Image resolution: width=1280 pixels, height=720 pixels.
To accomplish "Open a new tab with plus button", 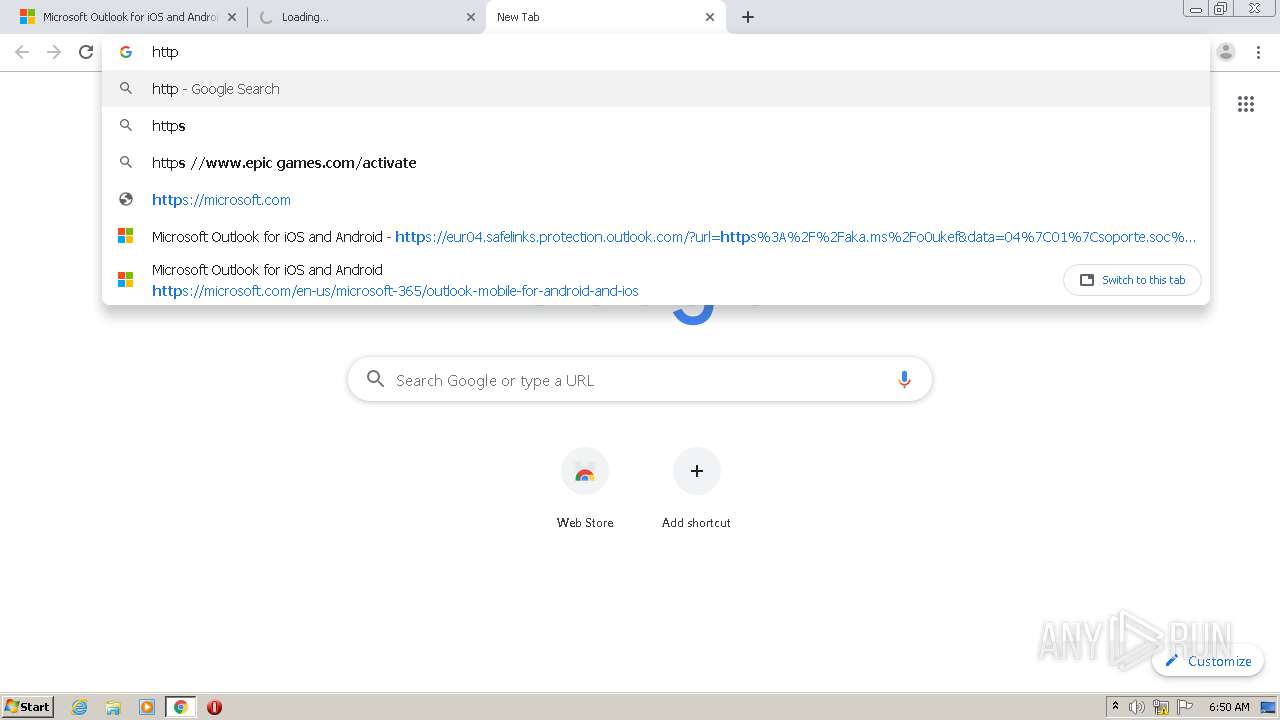I will (x=748, y=17).
